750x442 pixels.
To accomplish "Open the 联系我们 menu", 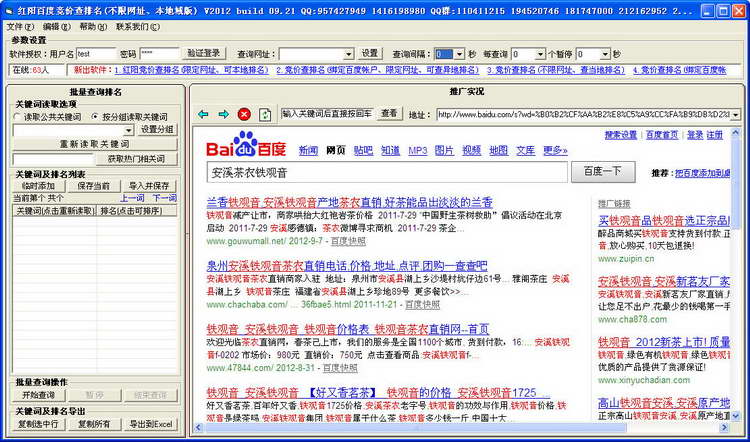I will click(138, 27).
